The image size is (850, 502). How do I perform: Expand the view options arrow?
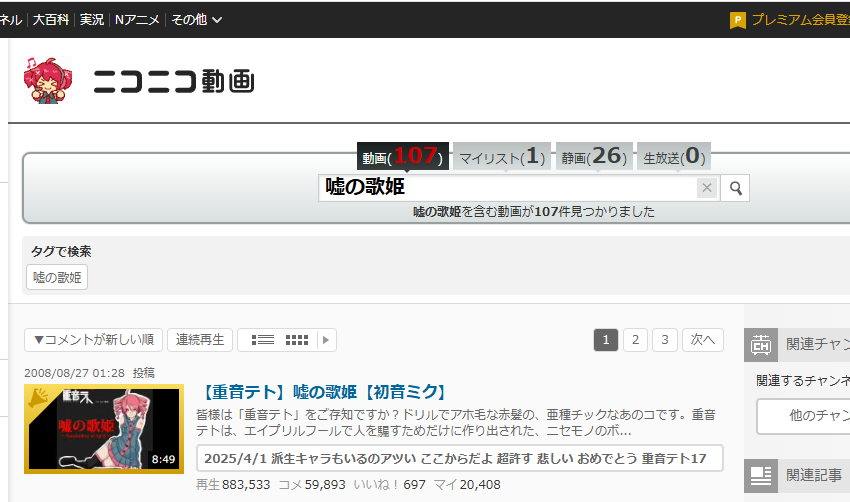326,340
